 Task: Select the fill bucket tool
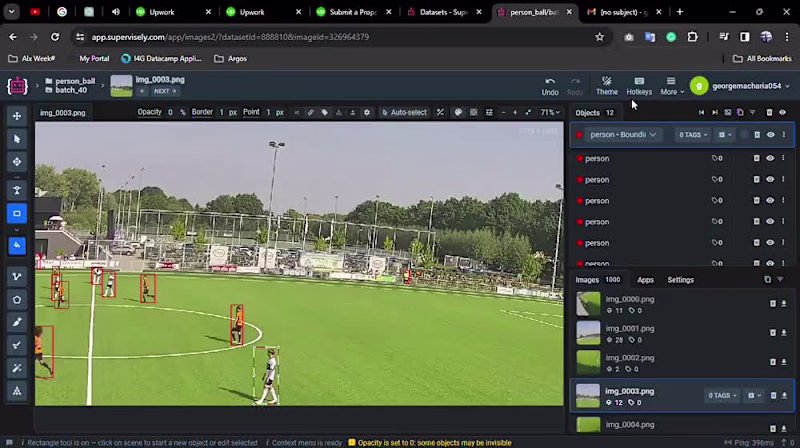pyautogui.click(x=17, y=245)
